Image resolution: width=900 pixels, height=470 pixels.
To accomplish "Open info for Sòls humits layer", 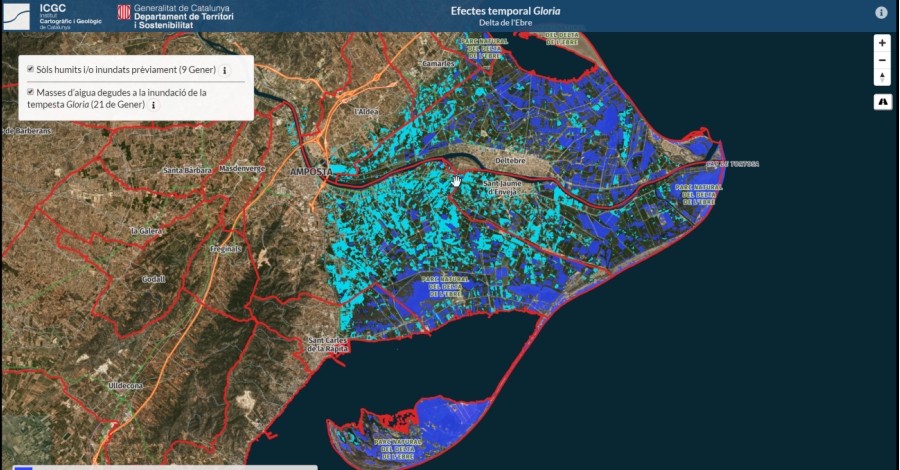I will click(224, 71).
